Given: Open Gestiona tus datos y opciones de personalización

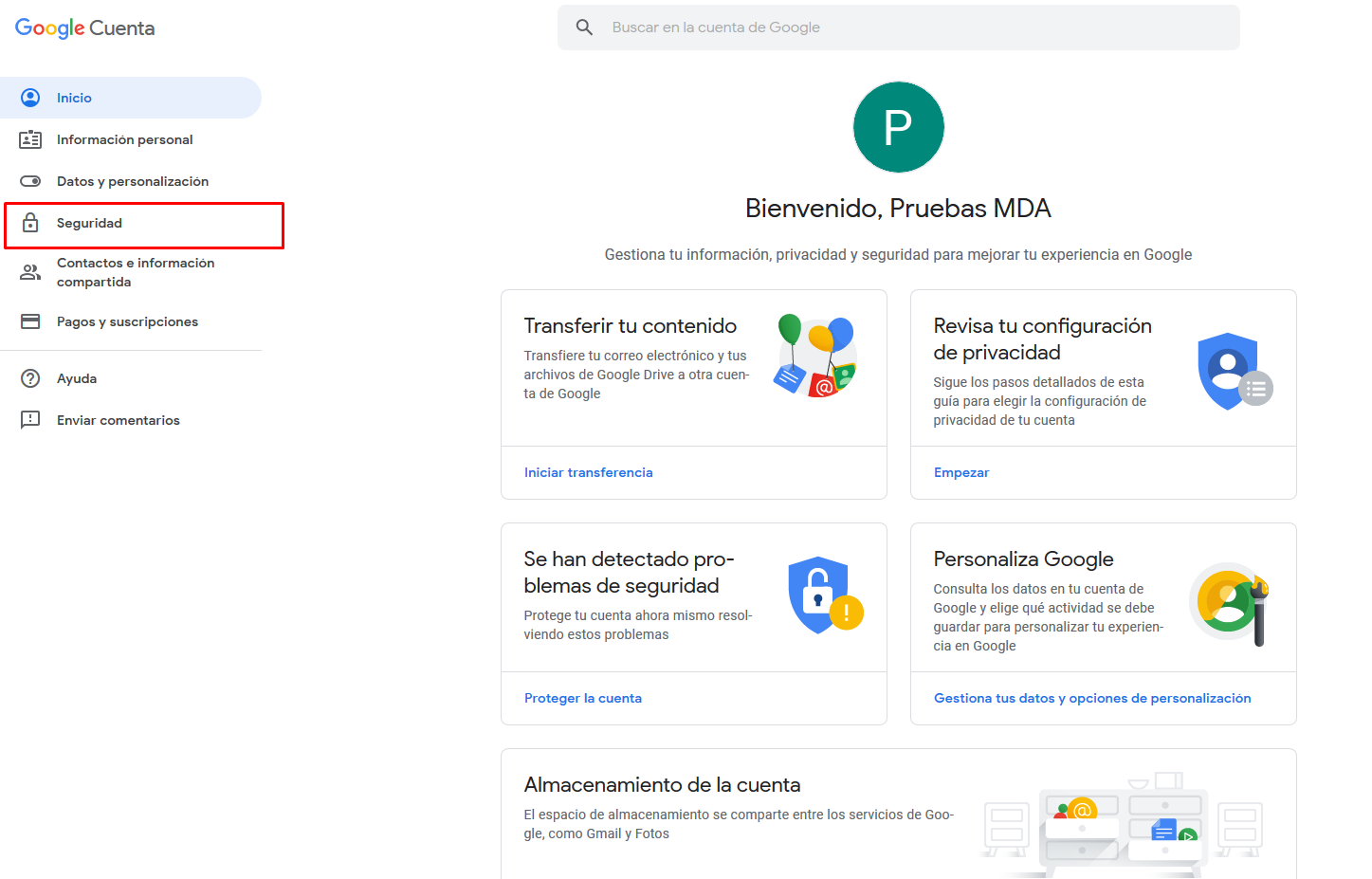Looking at the screenshot, I should point(1092,698).
